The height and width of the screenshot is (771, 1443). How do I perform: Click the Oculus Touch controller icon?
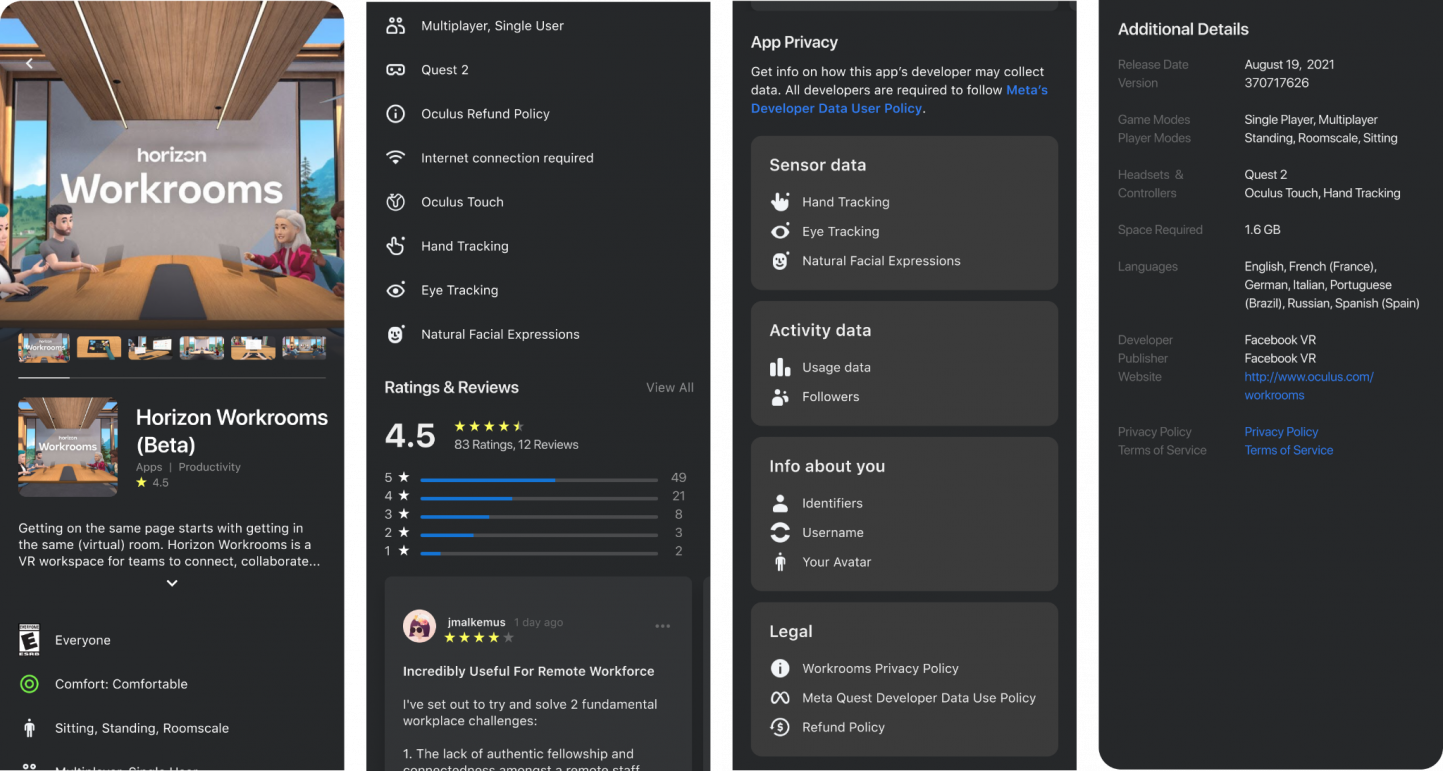pyautogui.click(x=396, y=202)
